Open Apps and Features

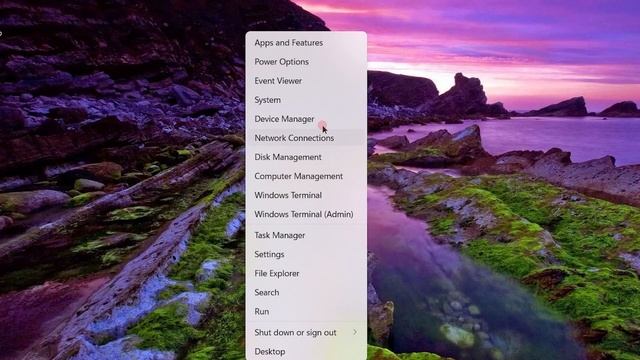[x=306, y=42]
